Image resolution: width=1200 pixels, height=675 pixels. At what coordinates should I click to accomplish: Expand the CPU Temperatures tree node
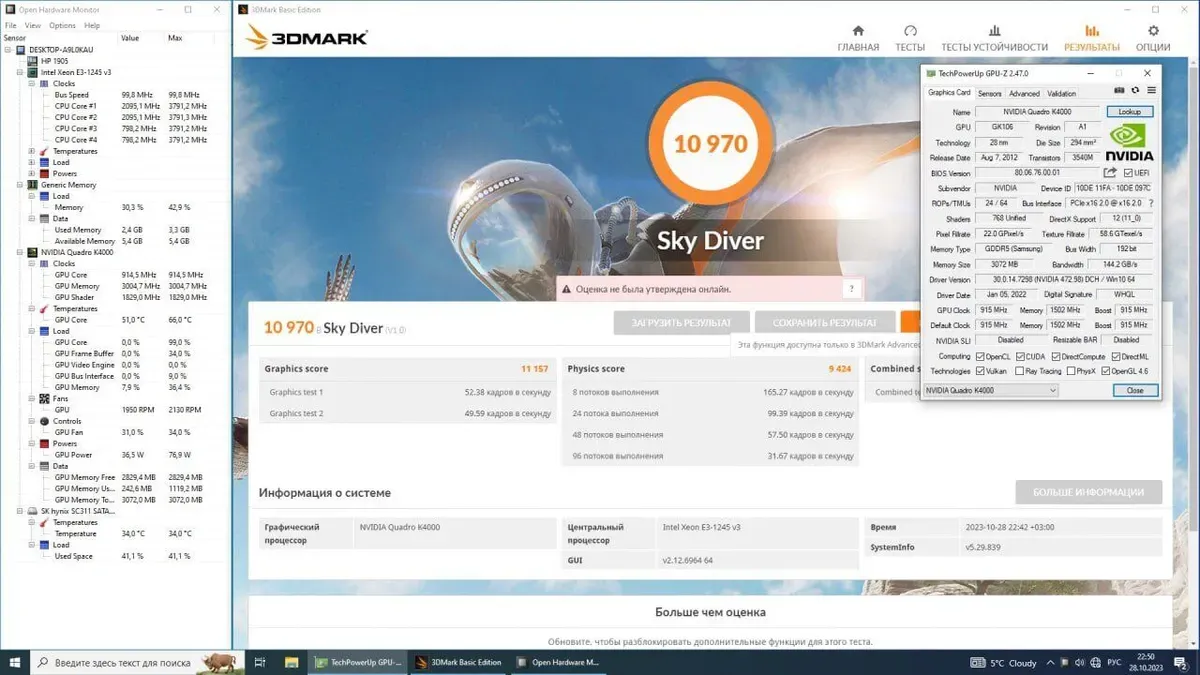pos(32,151)
